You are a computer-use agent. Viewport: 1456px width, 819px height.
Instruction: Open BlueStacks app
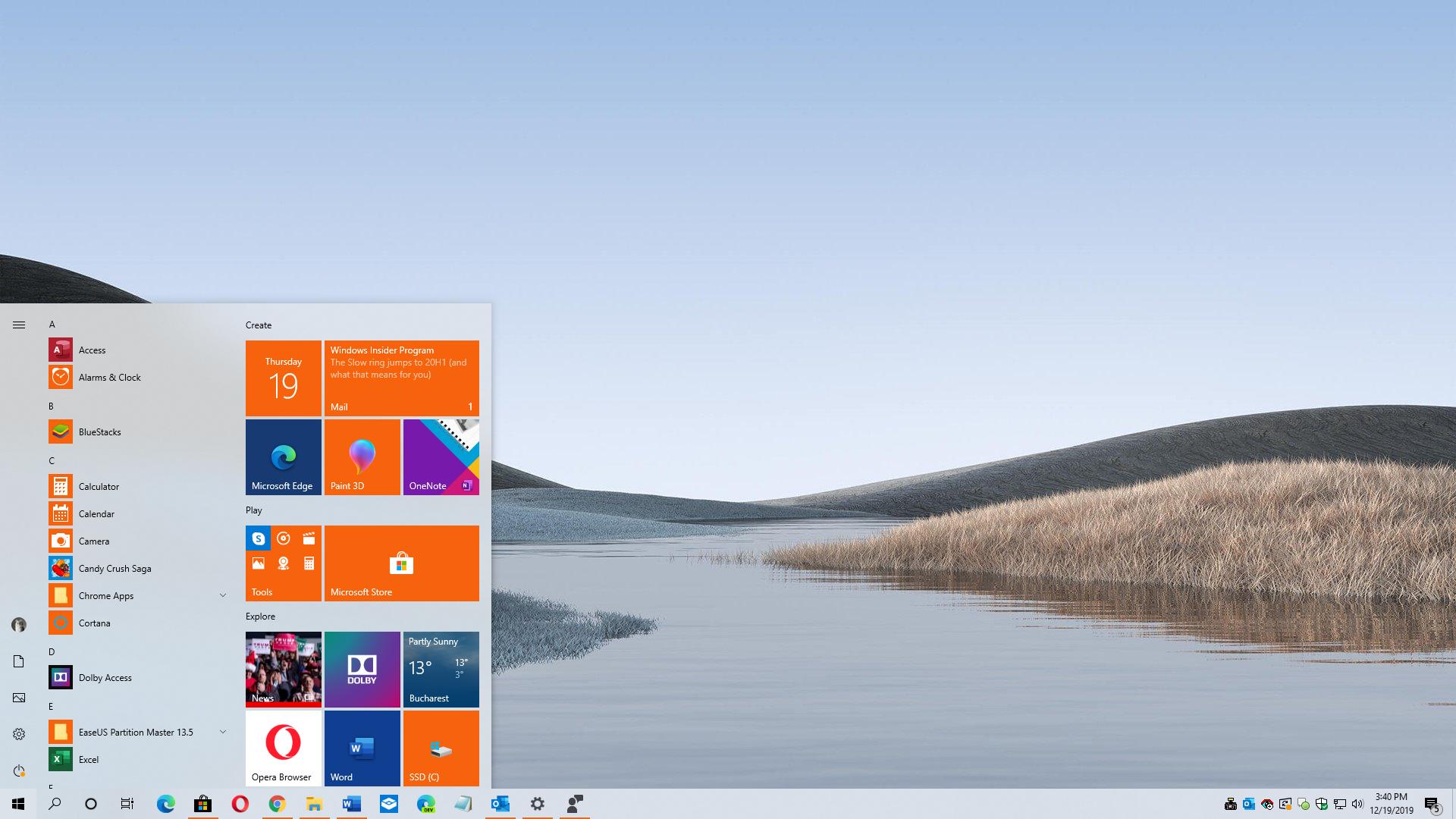coord(100,431)
